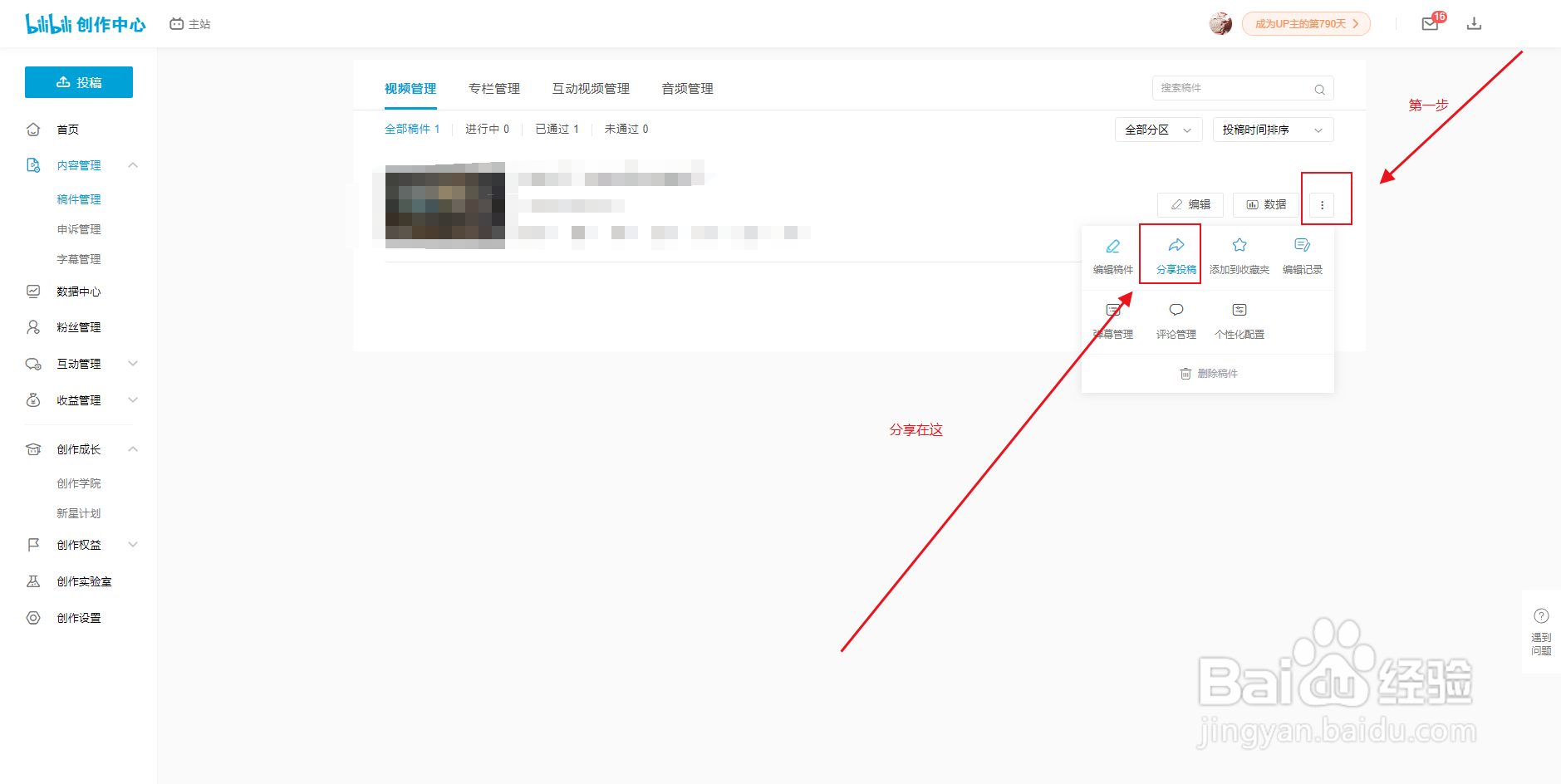Viewport: 1561px width, 784px height.
Task: Click the 粉丝管理 person icon
Action: click(33, 327)
